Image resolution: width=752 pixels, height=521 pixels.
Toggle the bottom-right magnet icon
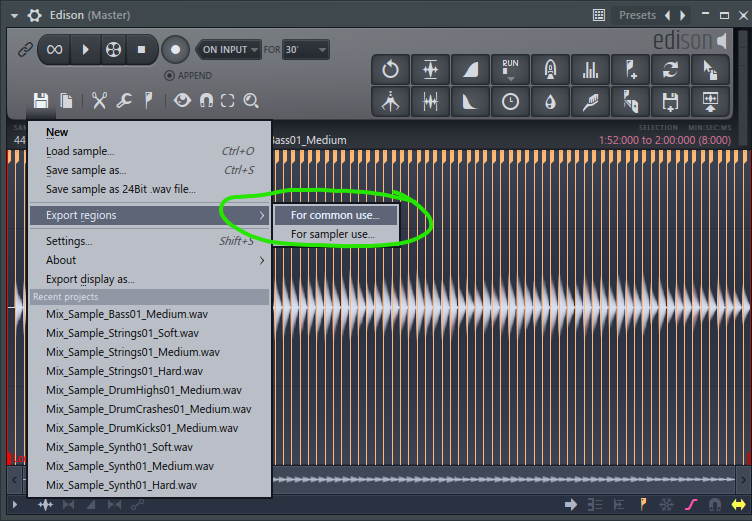point(715,505)
